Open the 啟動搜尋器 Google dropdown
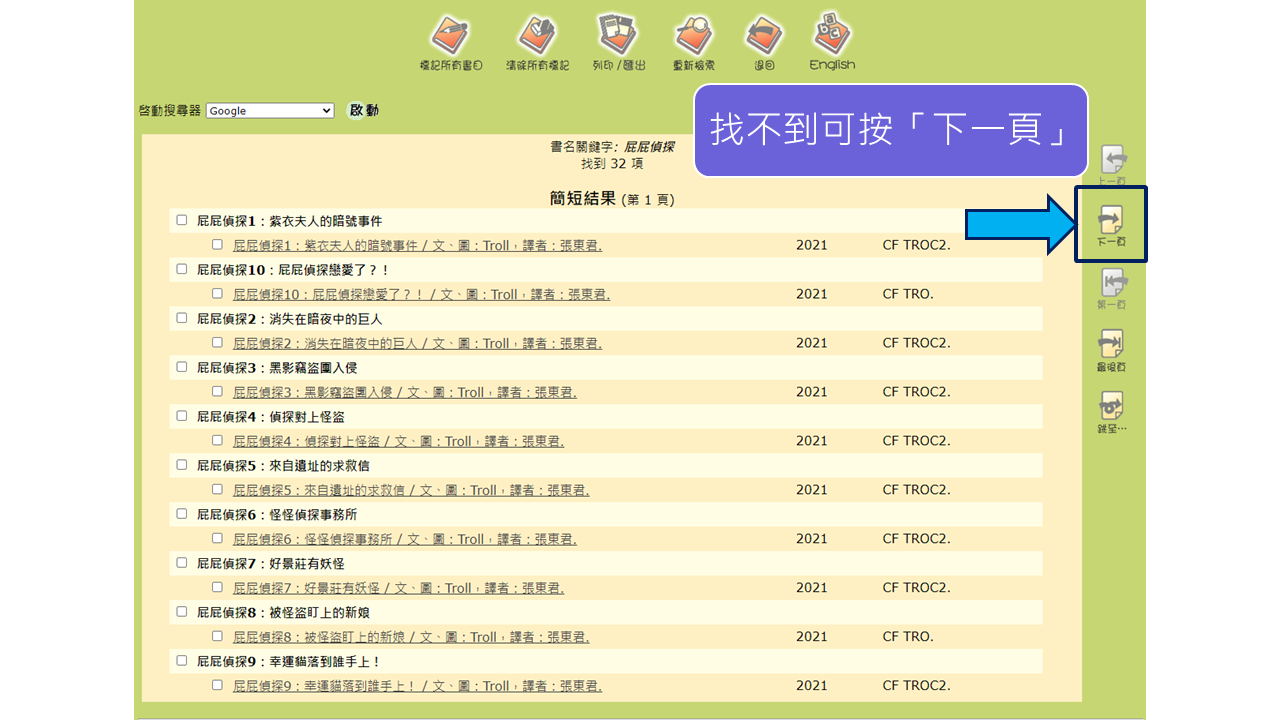The image size is (1280, 720). pyautogui.click(x=270, y=111)
